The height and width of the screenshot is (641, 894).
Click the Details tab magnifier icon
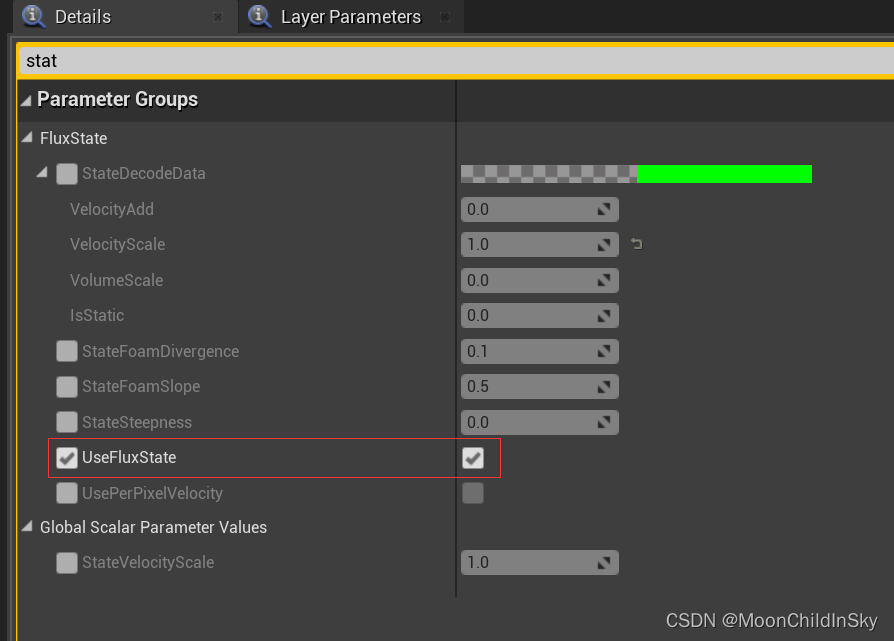34,16
